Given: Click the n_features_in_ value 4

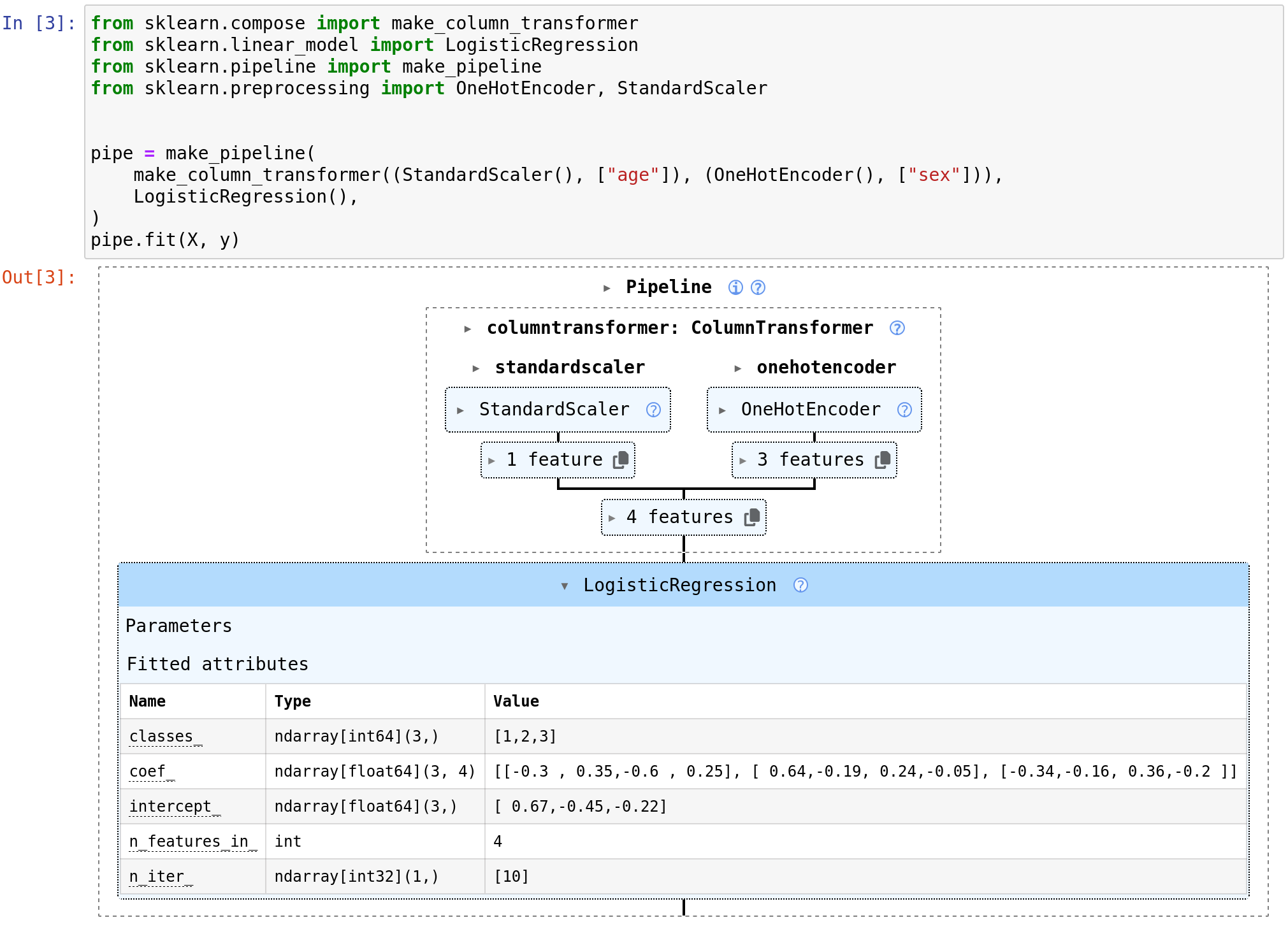Looking at the screenshot, I should (498, 842).
